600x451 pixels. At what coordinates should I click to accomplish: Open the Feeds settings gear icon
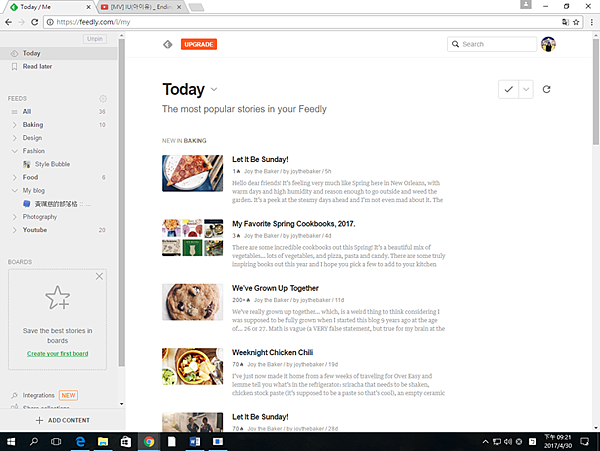(103, 99)
